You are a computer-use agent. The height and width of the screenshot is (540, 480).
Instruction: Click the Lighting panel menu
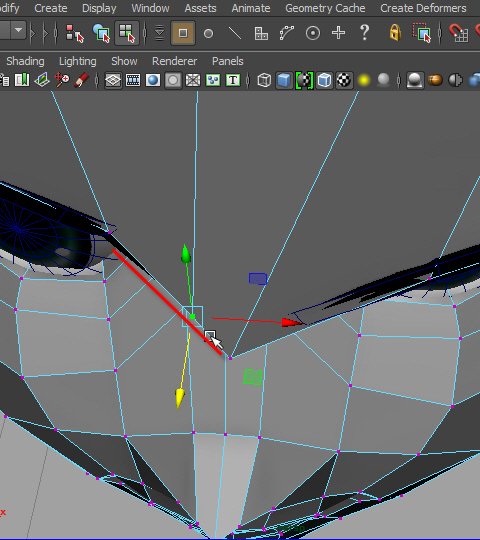tap(77, 61)
